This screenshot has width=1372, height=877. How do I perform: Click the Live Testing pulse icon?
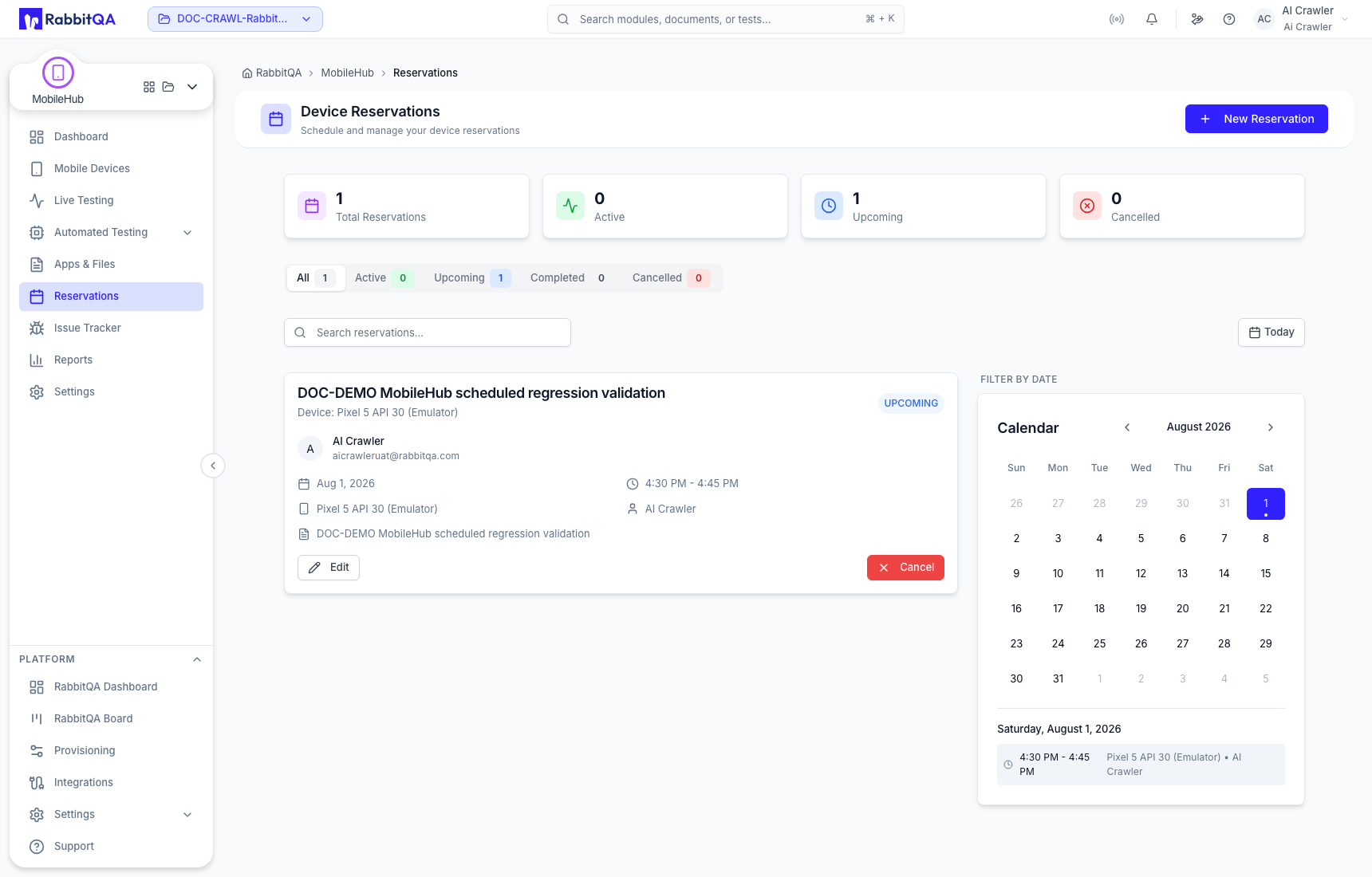37,201
